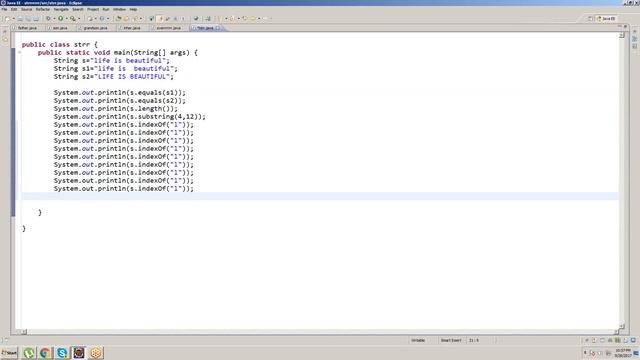Click the vertical scrollbar down arrow
The image size is (640, 360).
click(x=622, y=326)
